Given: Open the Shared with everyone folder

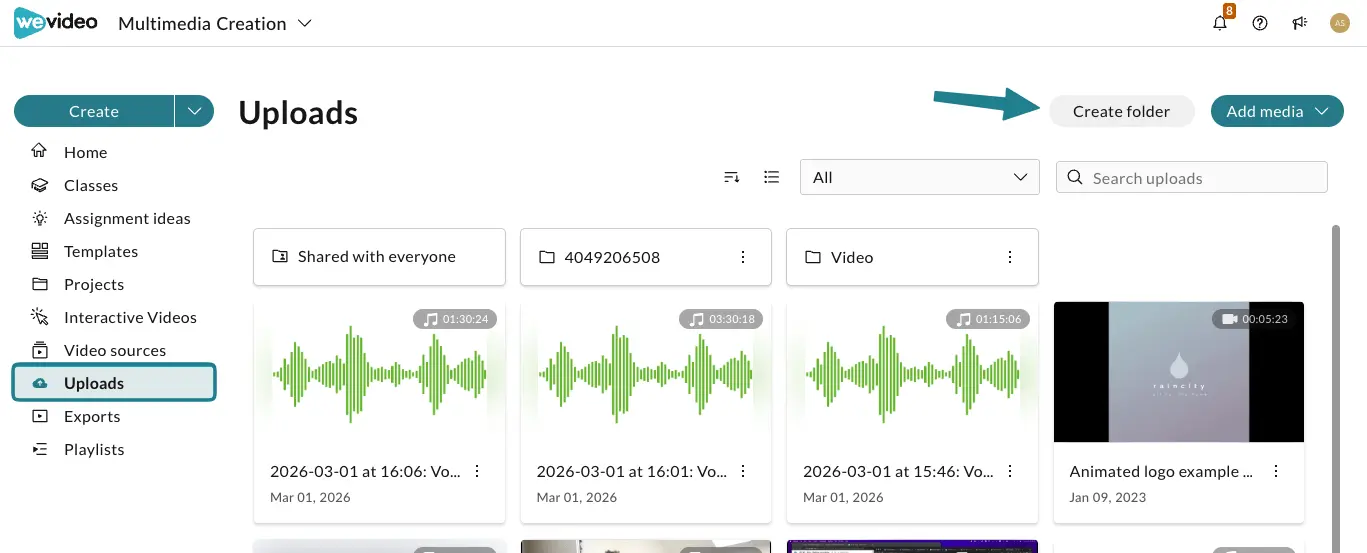Looking at the screenshot, I should (379, 257).
